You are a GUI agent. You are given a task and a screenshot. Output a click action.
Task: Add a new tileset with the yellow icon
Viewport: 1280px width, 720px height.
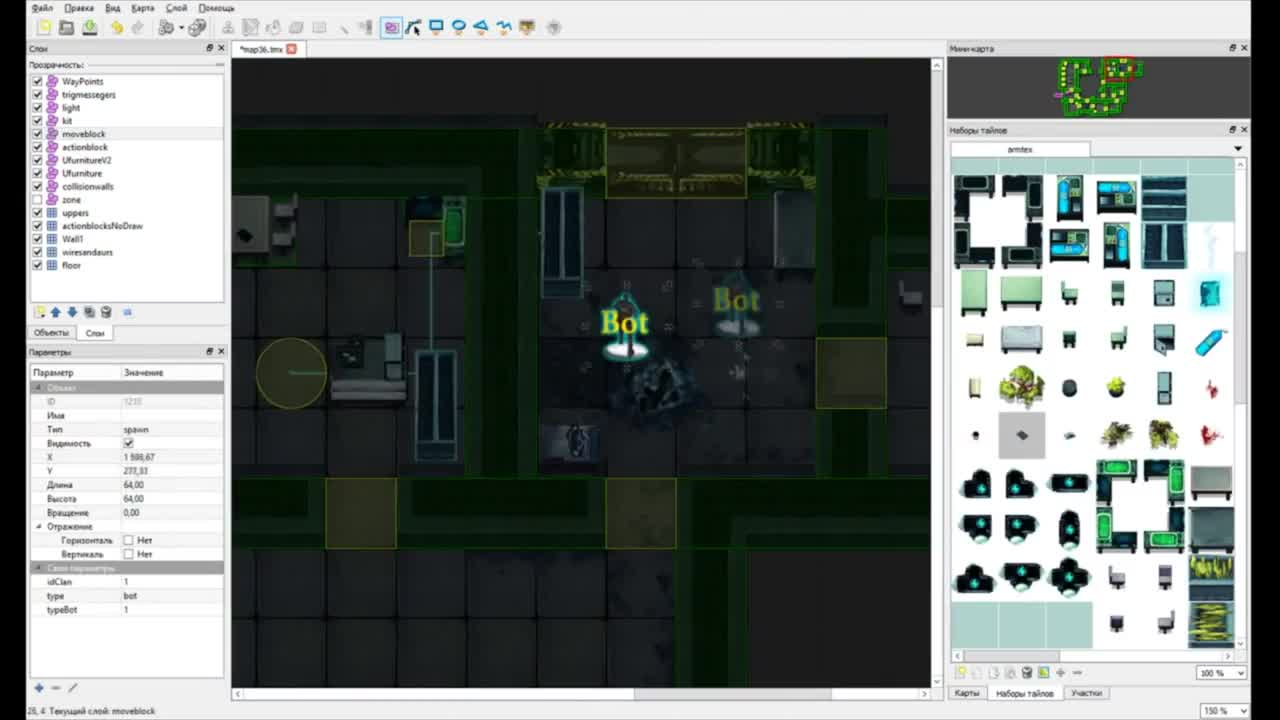point(960,673)
